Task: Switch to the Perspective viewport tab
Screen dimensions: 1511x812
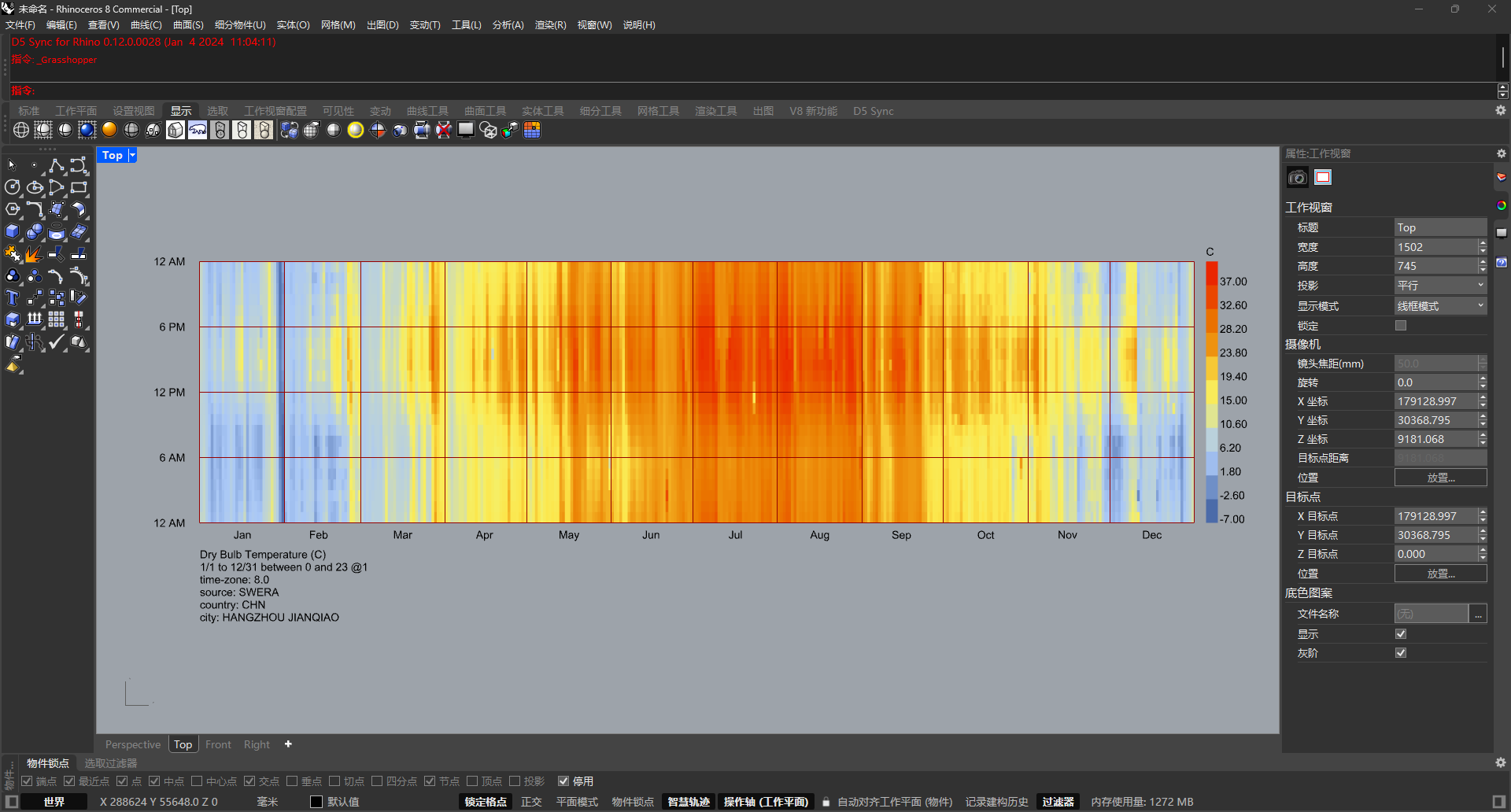Action: (133, 744)
